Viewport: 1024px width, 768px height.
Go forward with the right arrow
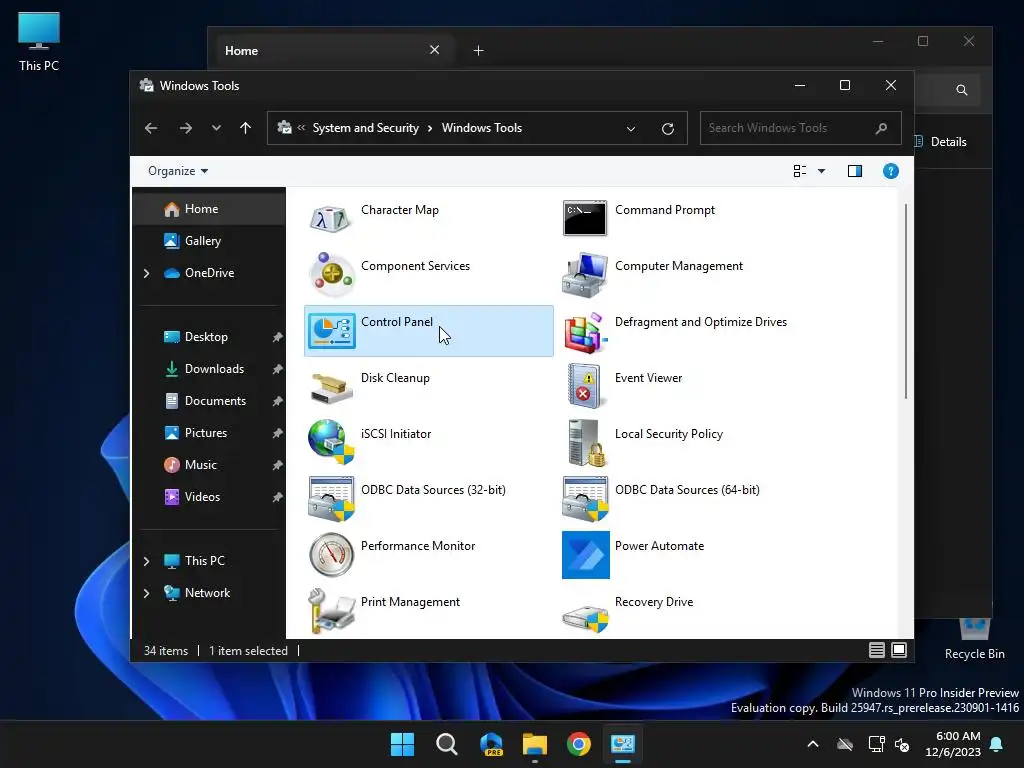coord(185,128)
